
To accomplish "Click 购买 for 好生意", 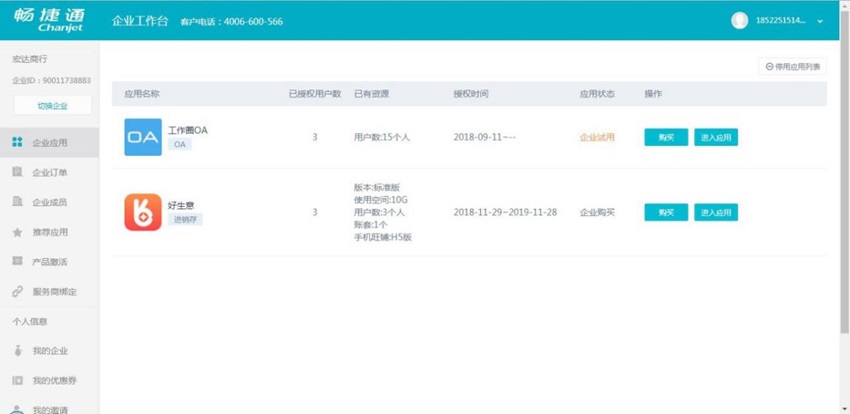I will [666, 212].
